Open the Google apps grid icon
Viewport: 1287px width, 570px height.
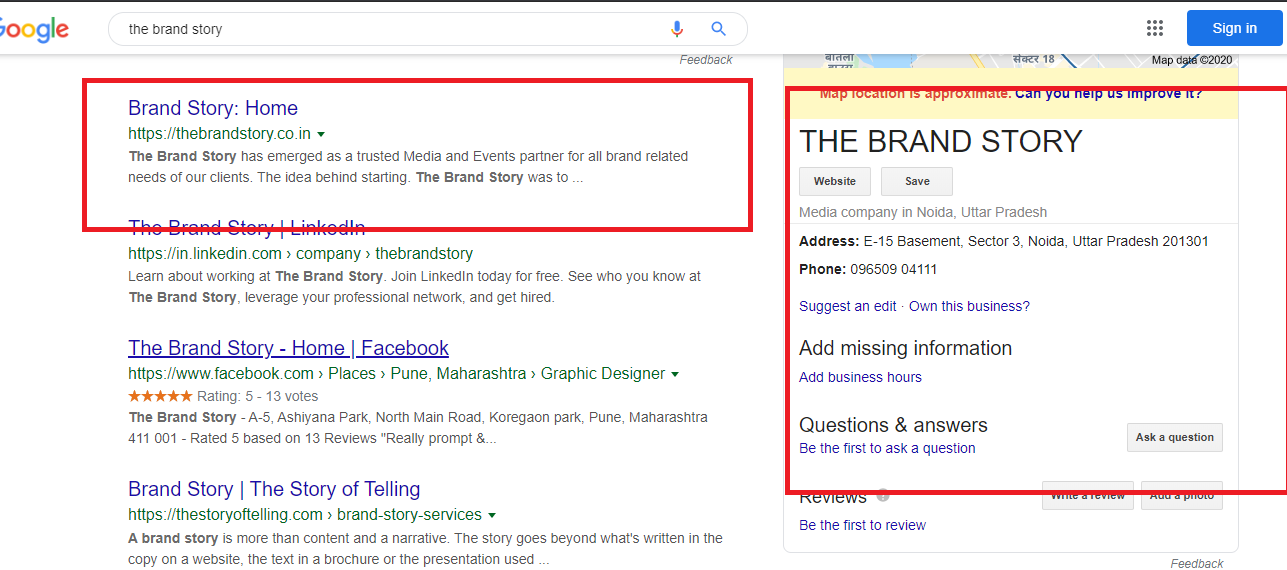1155,28
